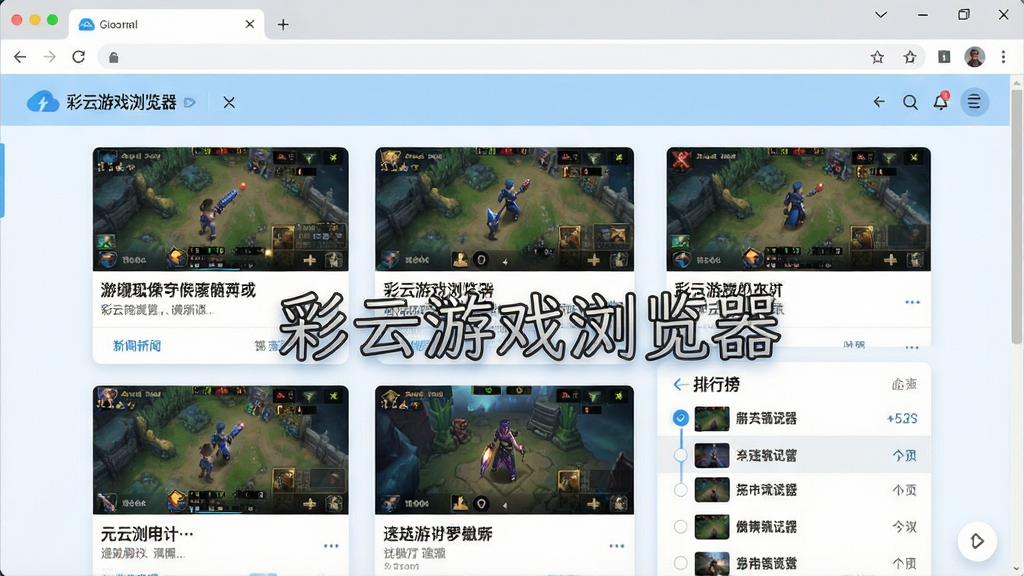Screen dimensions: 1024x576
Task: Click the blue 新闻 link in first card
Action: [137, 345]
